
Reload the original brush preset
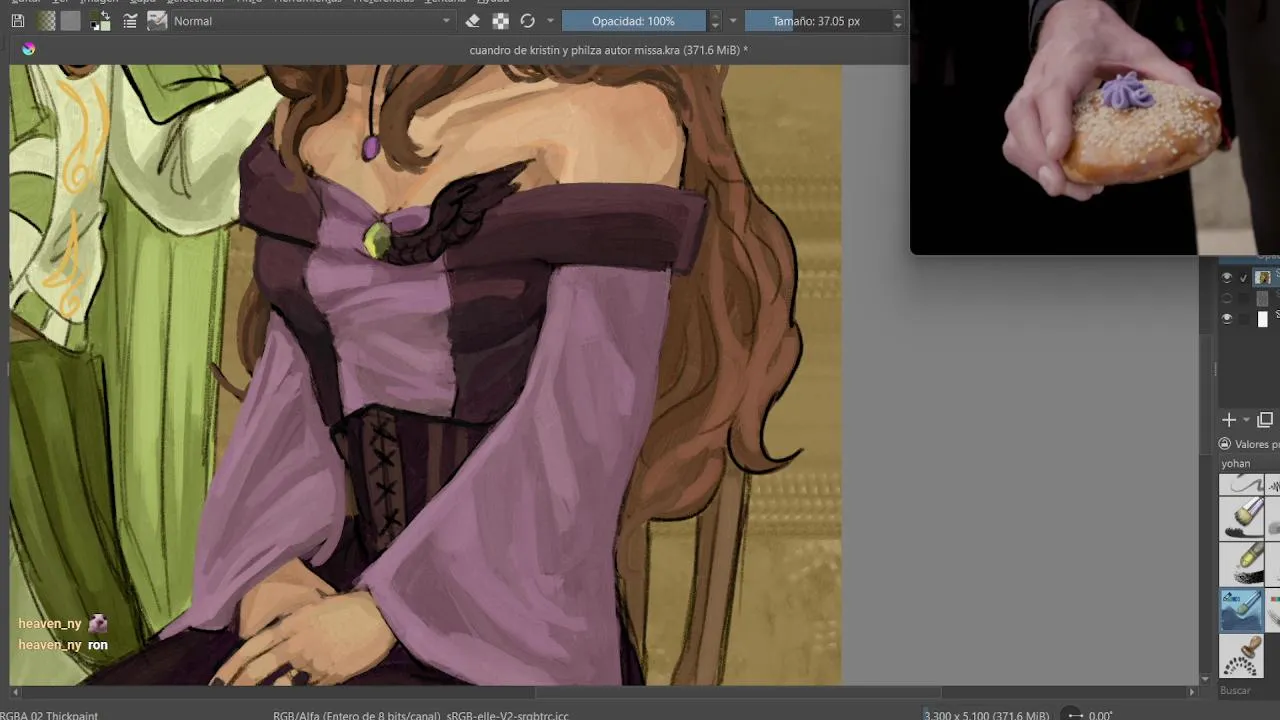pyautogui.click(x=527, y=20)
